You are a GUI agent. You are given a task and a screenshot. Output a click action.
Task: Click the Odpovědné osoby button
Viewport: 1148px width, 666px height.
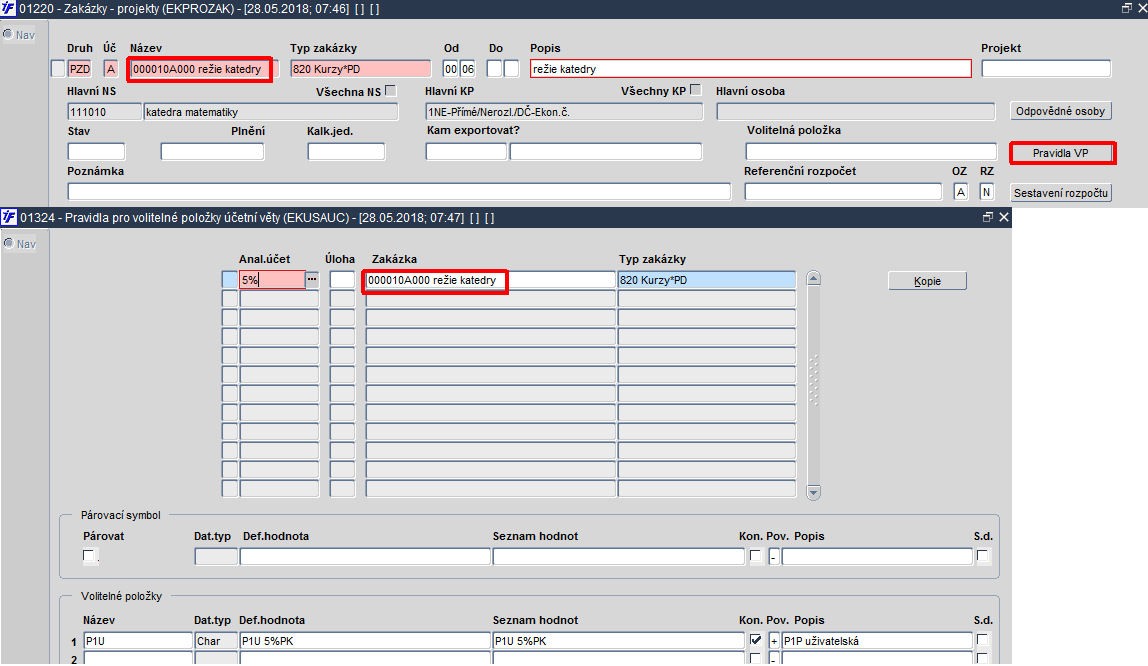pos(1060,111)
